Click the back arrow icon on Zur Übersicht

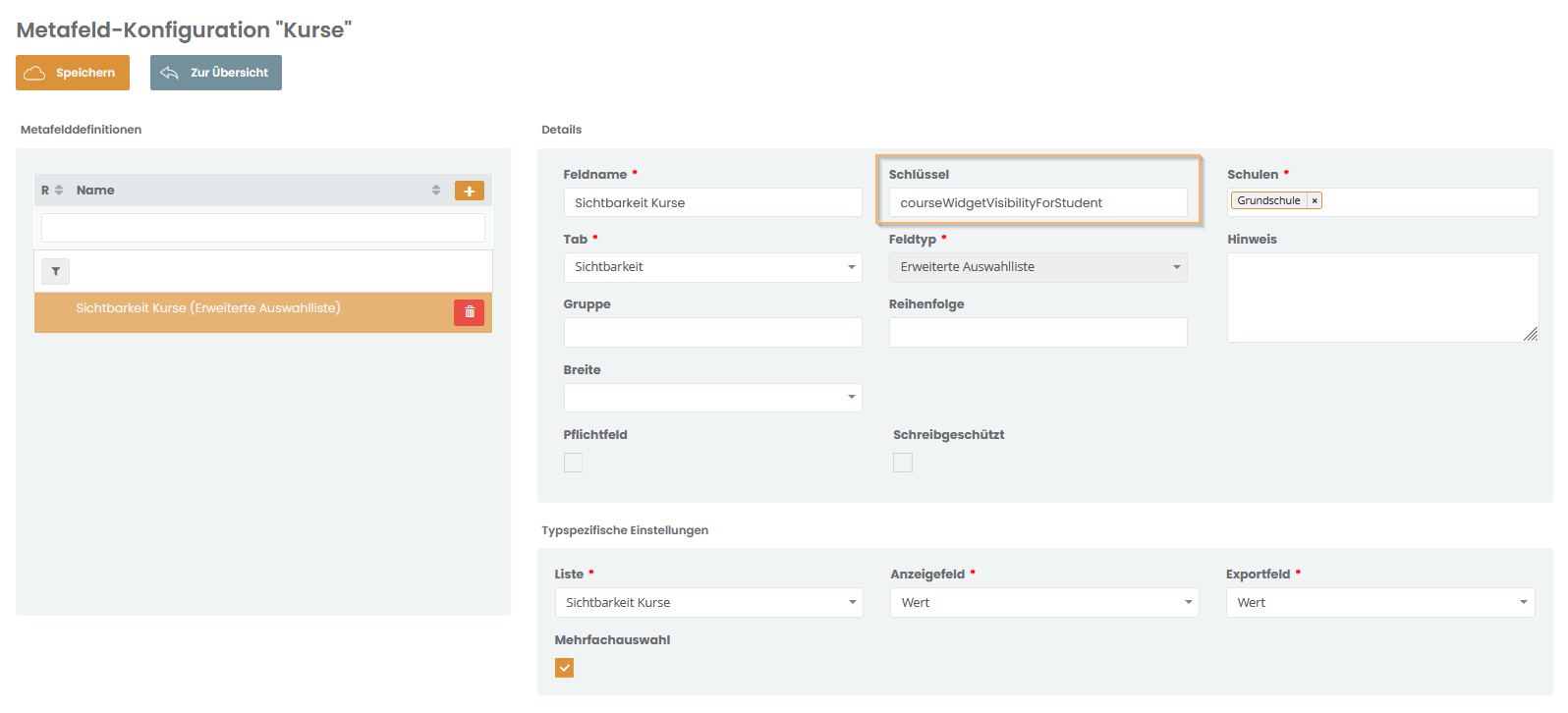169,73
